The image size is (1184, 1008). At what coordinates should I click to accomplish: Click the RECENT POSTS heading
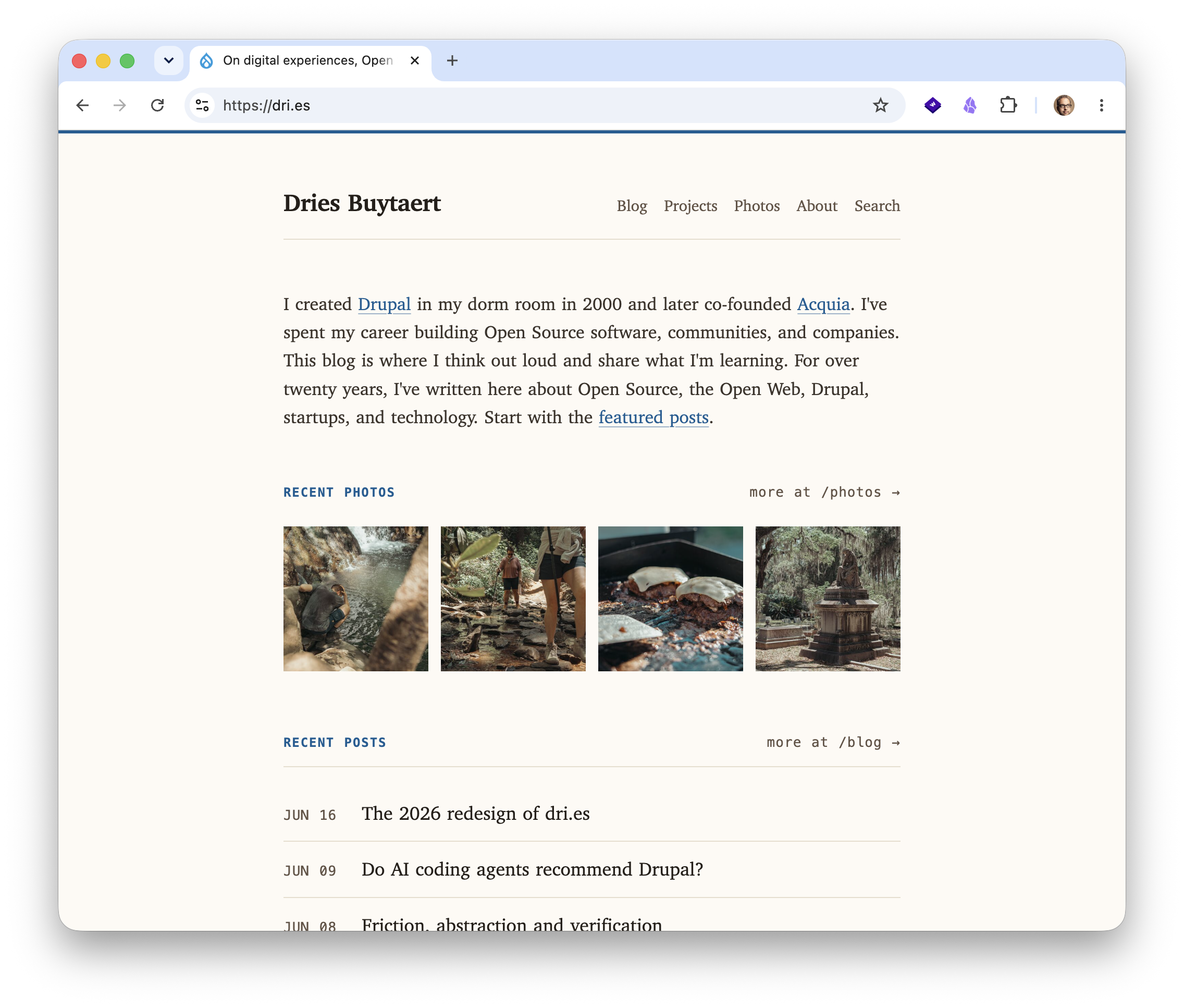coord(335,742)
